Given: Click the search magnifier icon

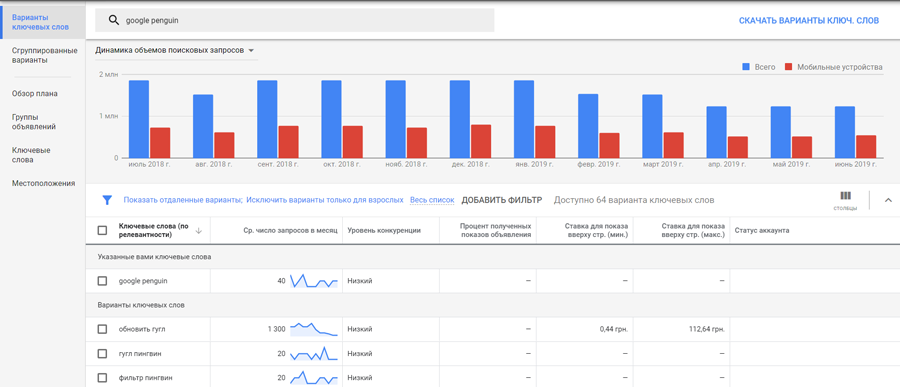Looking at the screenshot, I should pyautogui.click(x=113, y=21).
